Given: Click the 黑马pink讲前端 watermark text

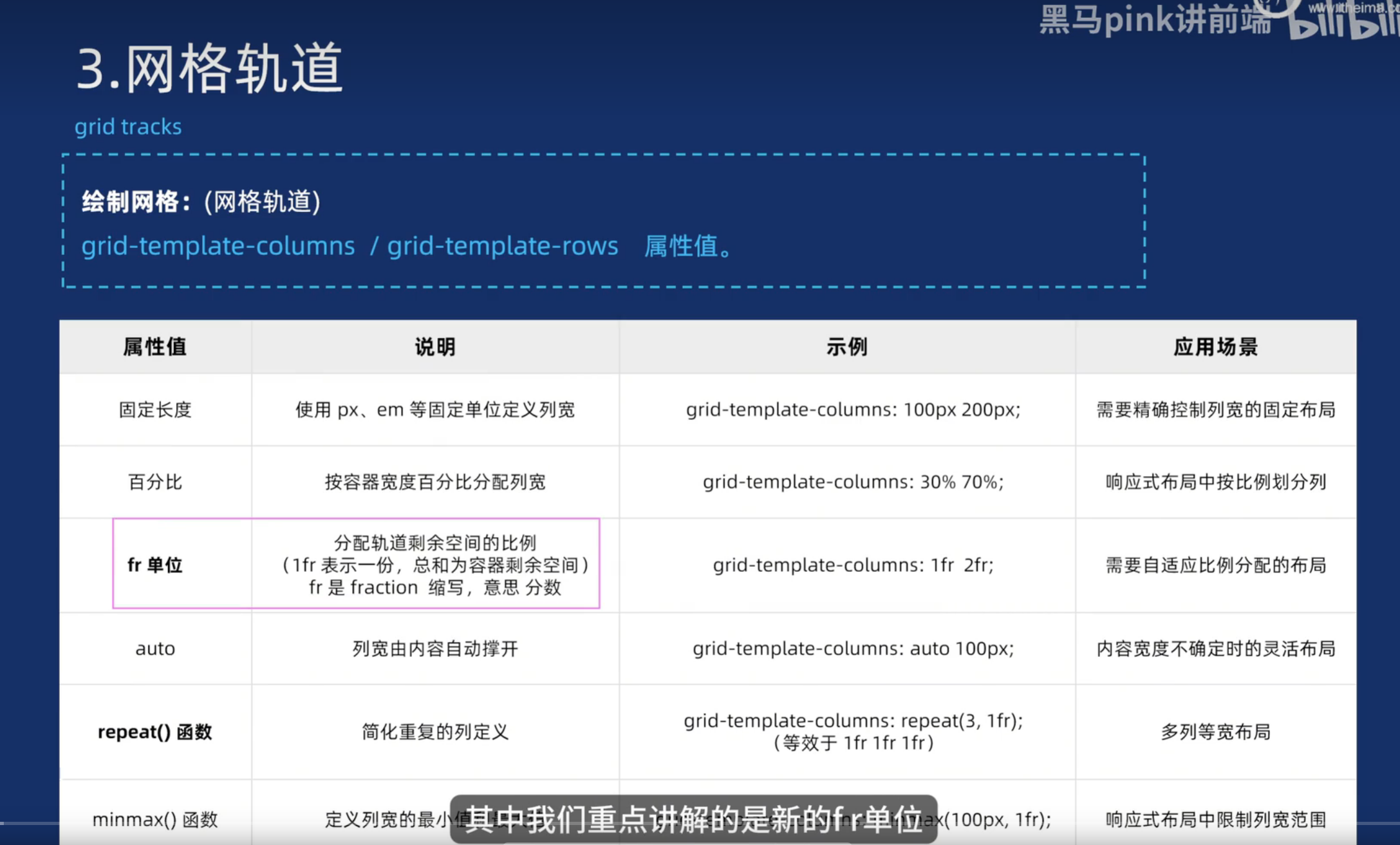Looking at the screenshot, I should click(x=1155, y=19).
